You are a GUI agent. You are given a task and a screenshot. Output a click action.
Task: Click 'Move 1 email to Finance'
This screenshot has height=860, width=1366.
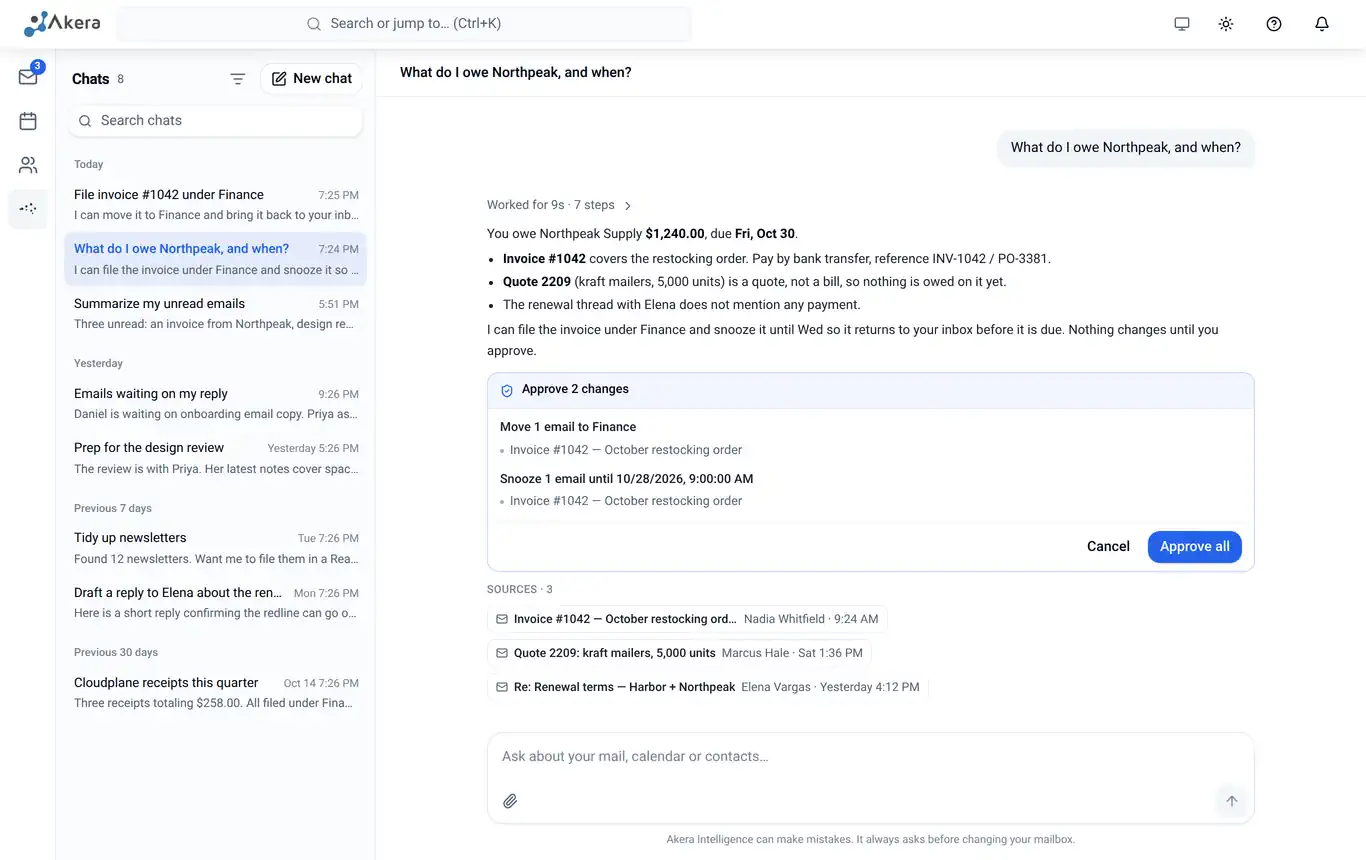pyautogui.click(x=568, y=427)
